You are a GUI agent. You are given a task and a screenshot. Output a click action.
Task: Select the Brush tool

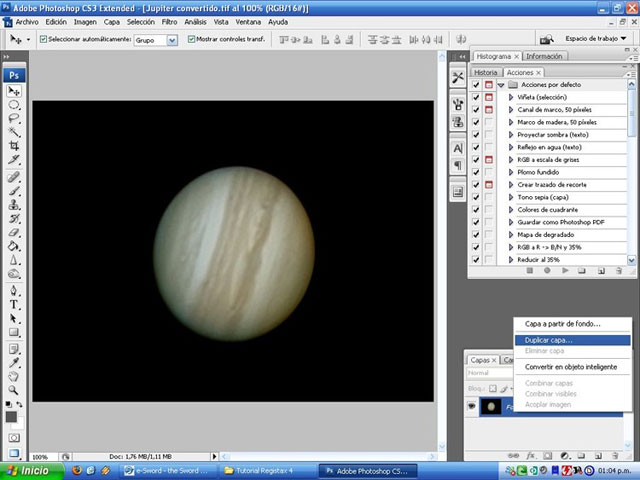(14, 191)
